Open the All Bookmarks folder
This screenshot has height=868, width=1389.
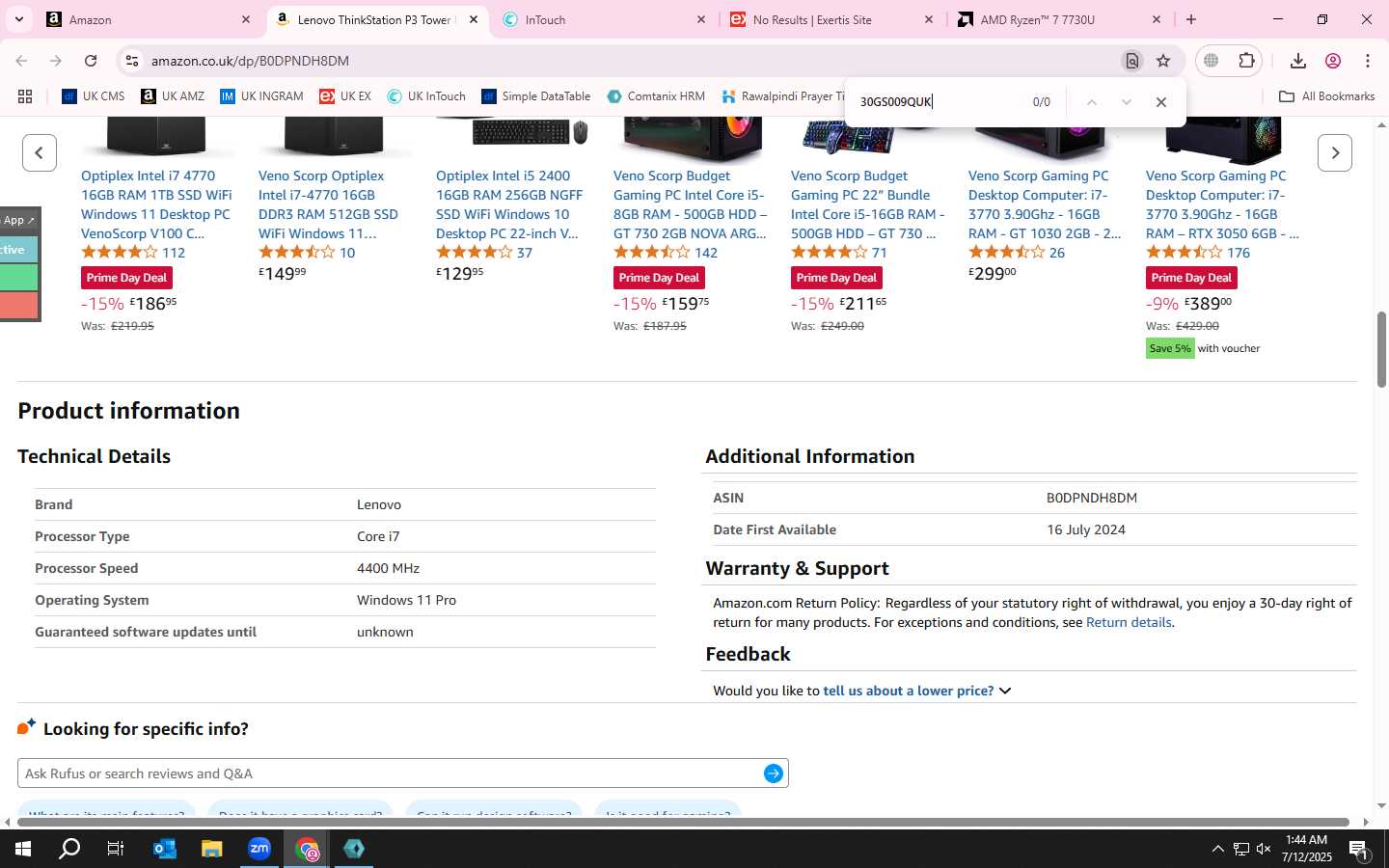pyautogui.click(x=1326, y=96)
